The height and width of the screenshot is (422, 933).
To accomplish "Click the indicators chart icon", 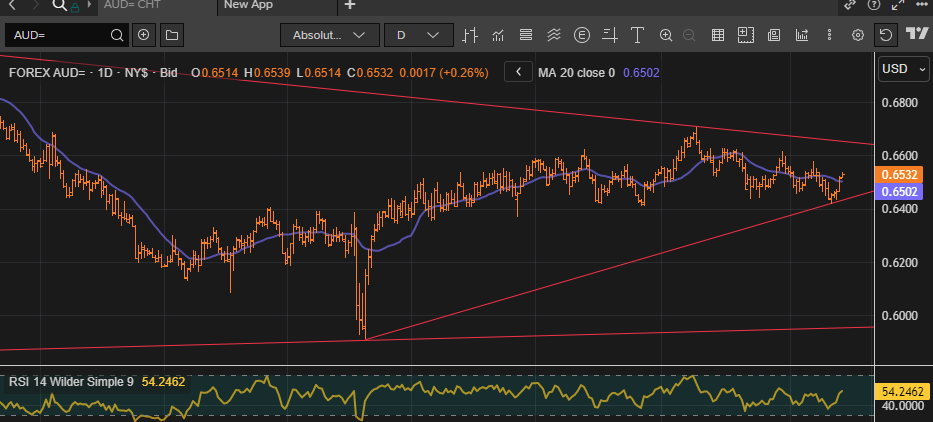I will (498, 36).
